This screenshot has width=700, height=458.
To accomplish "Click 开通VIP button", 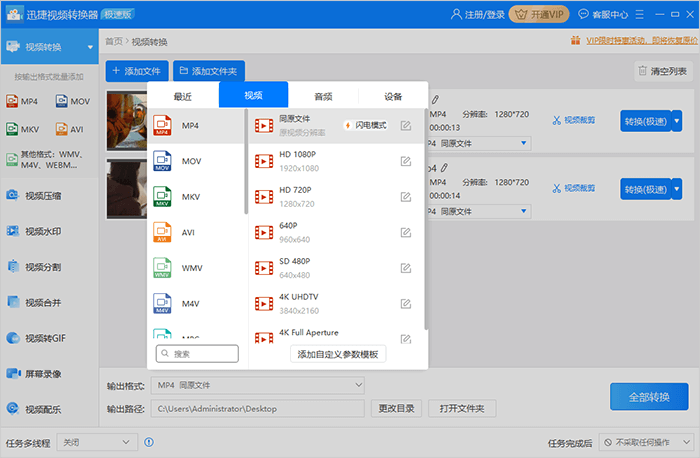I will tap(539, 15).
